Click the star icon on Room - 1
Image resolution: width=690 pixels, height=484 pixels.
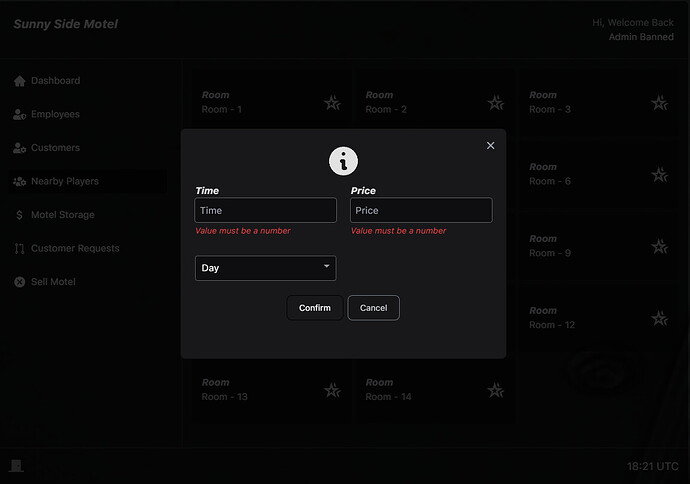click(332, 103)
